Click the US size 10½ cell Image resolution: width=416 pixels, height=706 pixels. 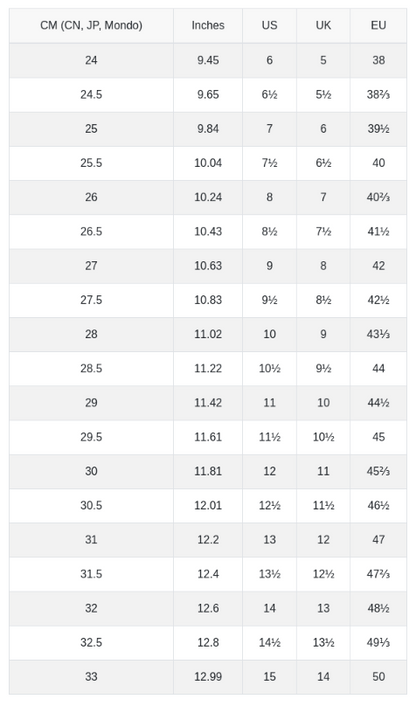269,368
